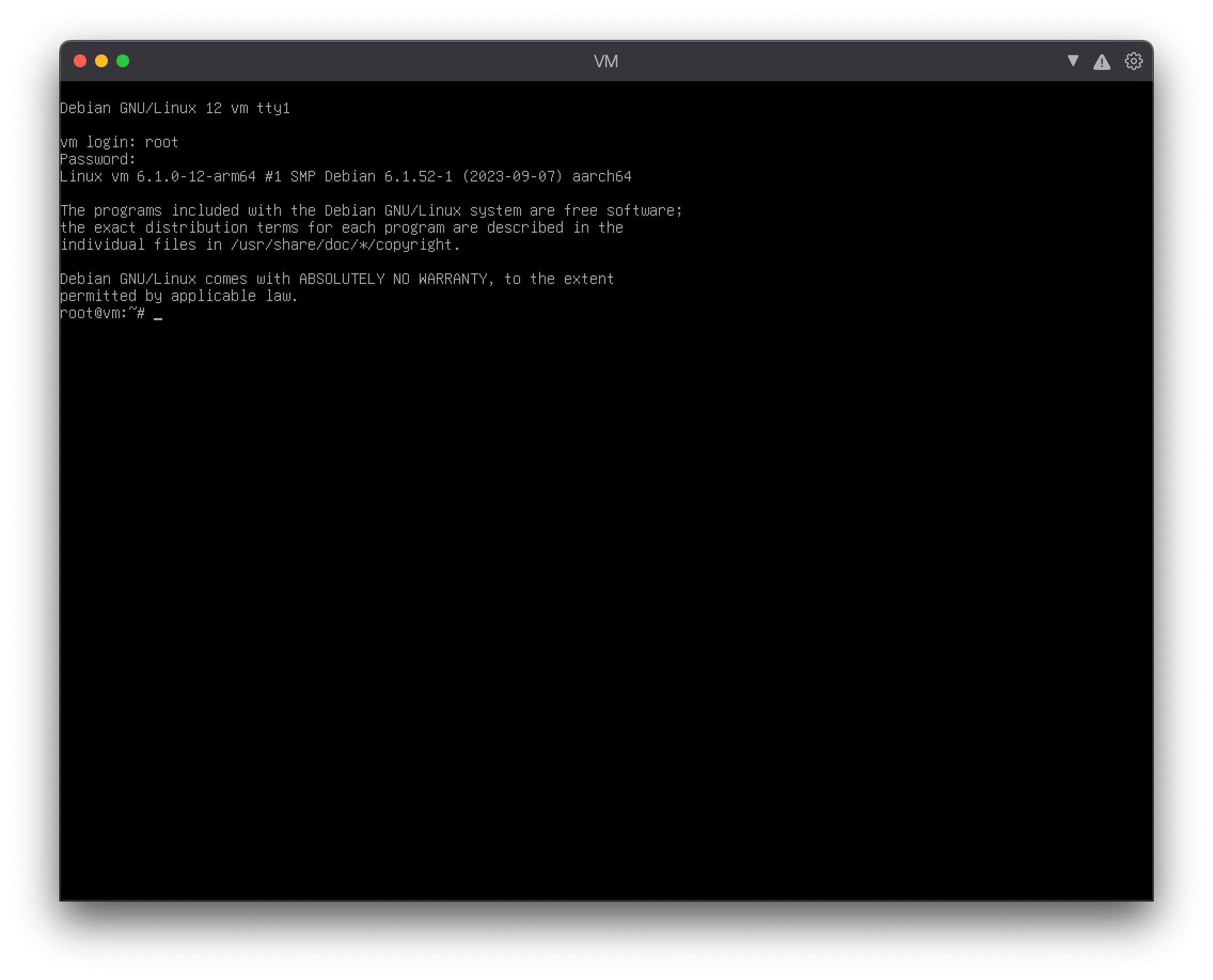
Task: Click the green zoom traffic light button
Action: click(x=123, y=61)
